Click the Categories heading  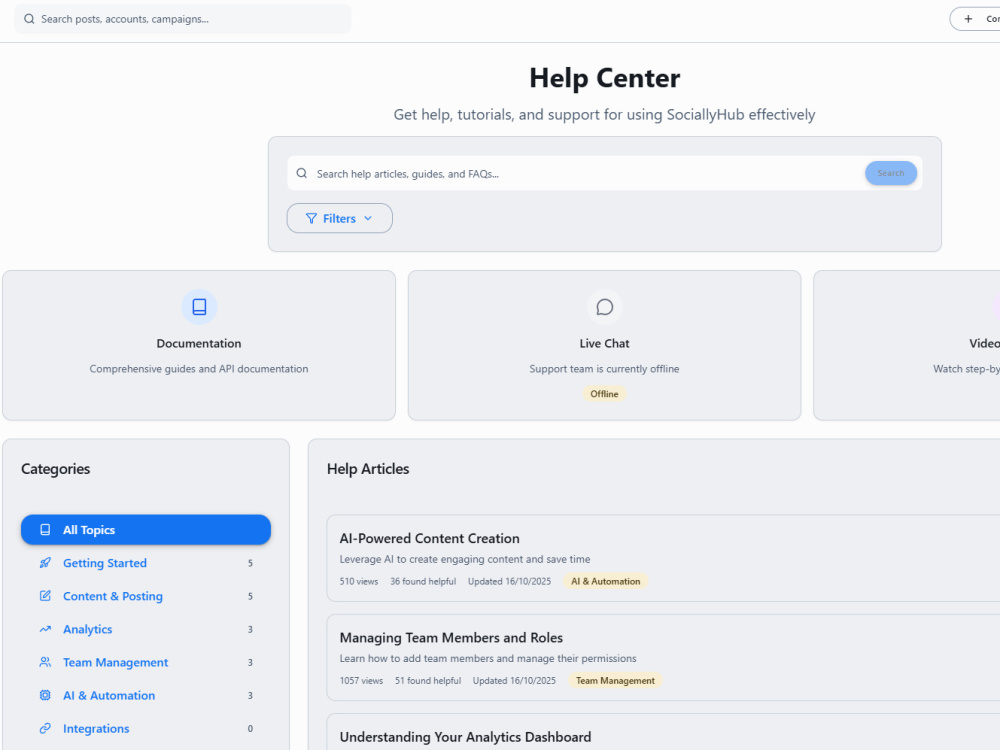pos(55,469)
